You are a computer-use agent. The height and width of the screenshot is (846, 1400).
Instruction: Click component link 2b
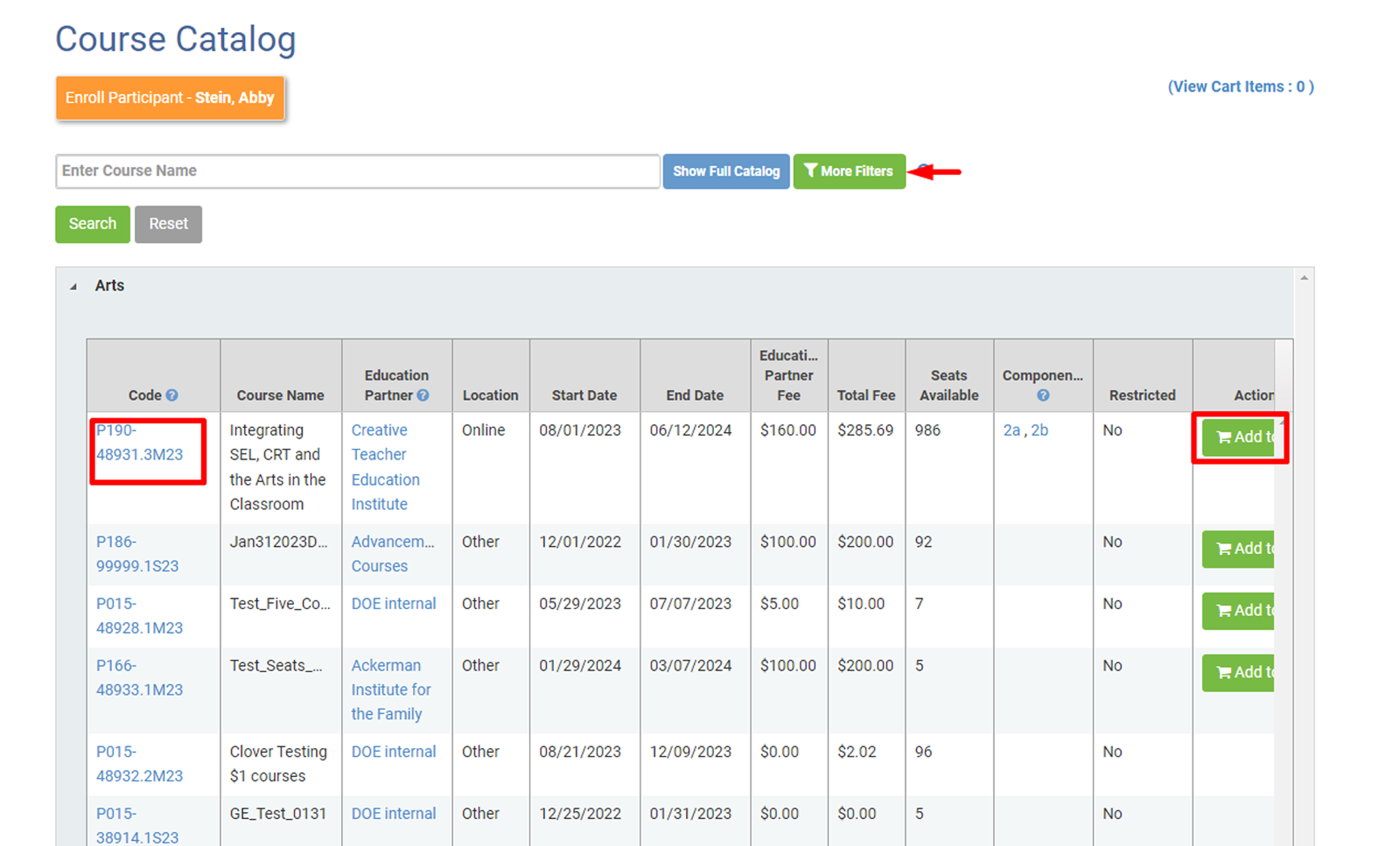coord(1039,430)
